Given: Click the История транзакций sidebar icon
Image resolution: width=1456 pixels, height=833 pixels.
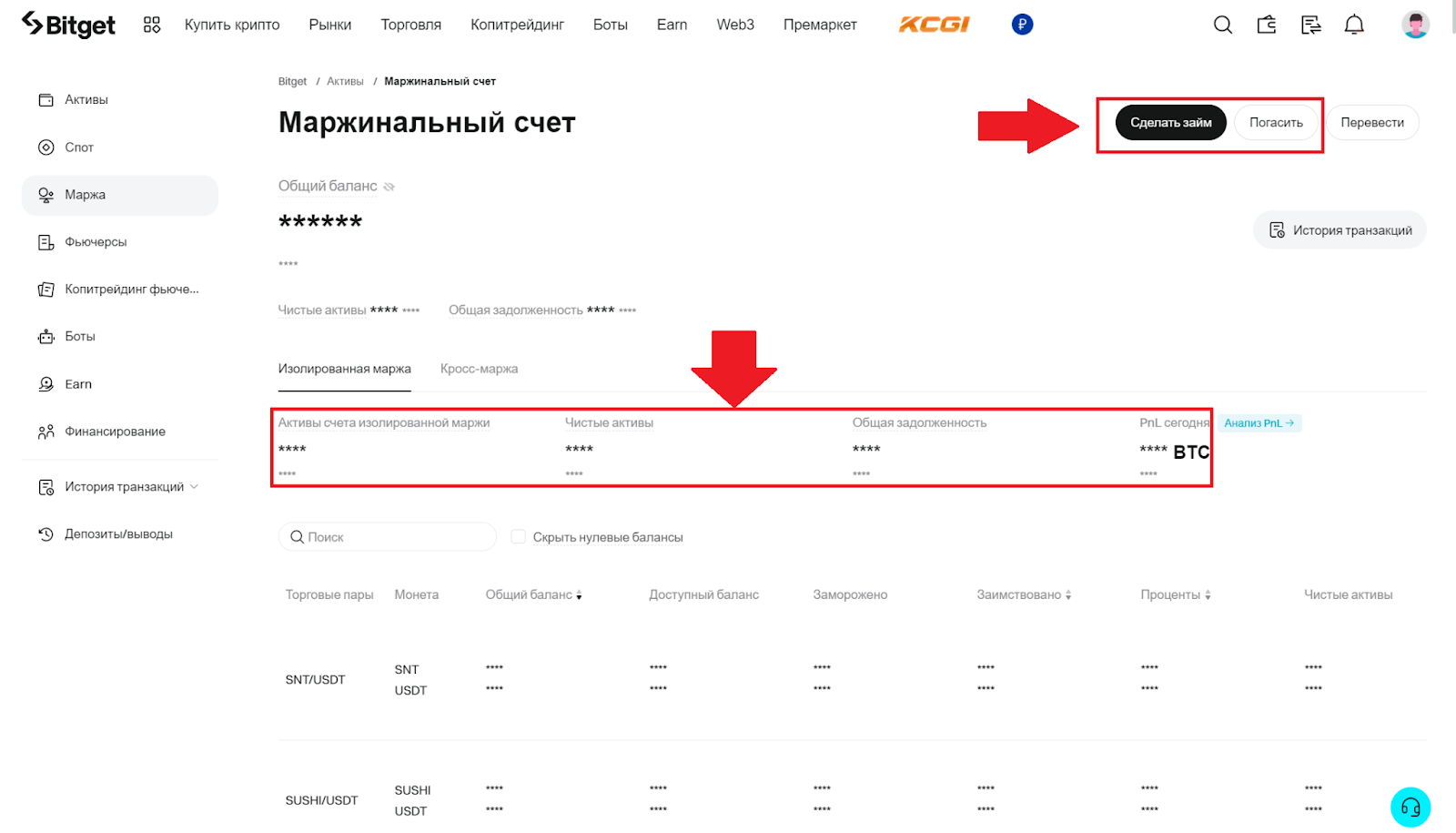Looking at the screenshot, I should click(x=46, y=487).
